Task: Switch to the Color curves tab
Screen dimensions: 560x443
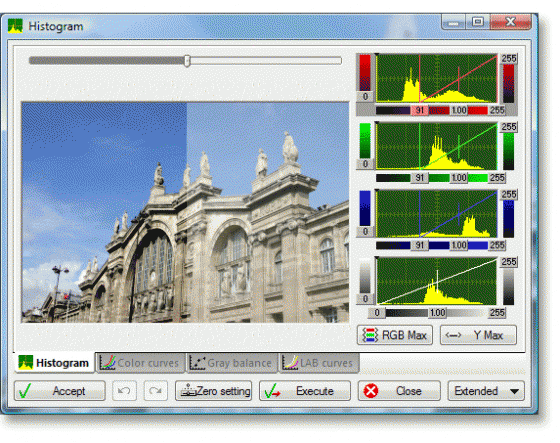Action: pos(140,363)
